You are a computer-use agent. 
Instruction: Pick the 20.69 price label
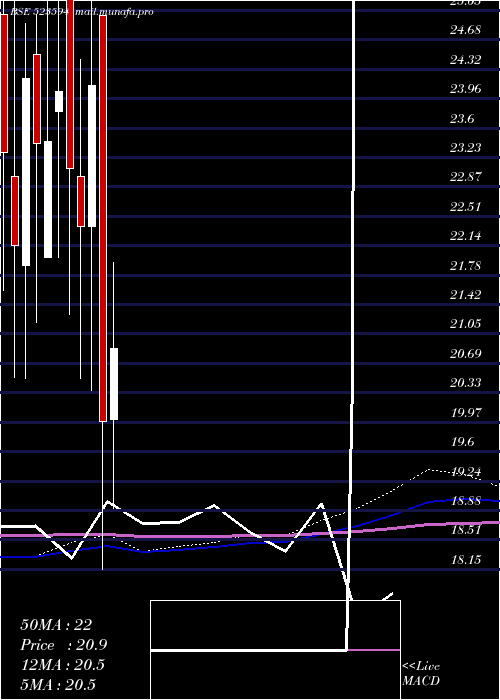coord(465,354)
